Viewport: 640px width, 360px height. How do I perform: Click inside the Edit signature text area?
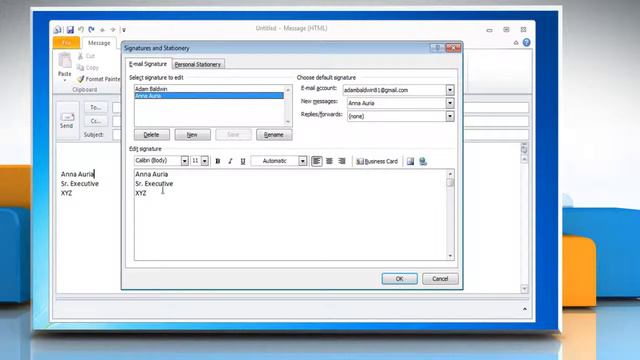point(291,215)
